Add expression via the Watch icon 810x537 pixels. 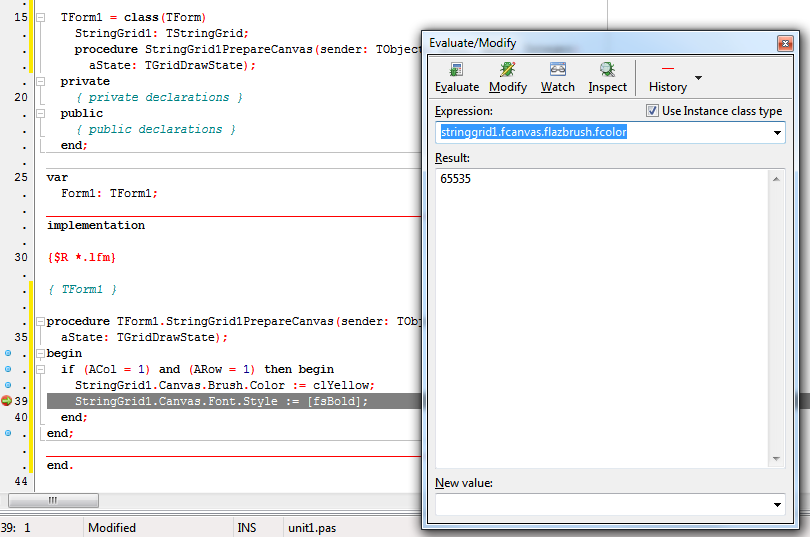(558, 71)
